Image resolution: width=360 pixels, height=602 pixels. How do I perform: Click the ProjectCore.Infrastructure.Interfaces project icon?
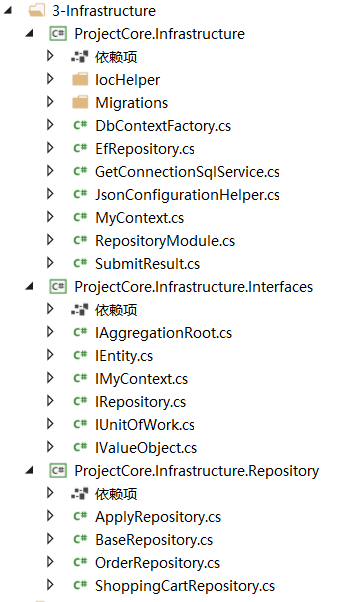point(58,287)
